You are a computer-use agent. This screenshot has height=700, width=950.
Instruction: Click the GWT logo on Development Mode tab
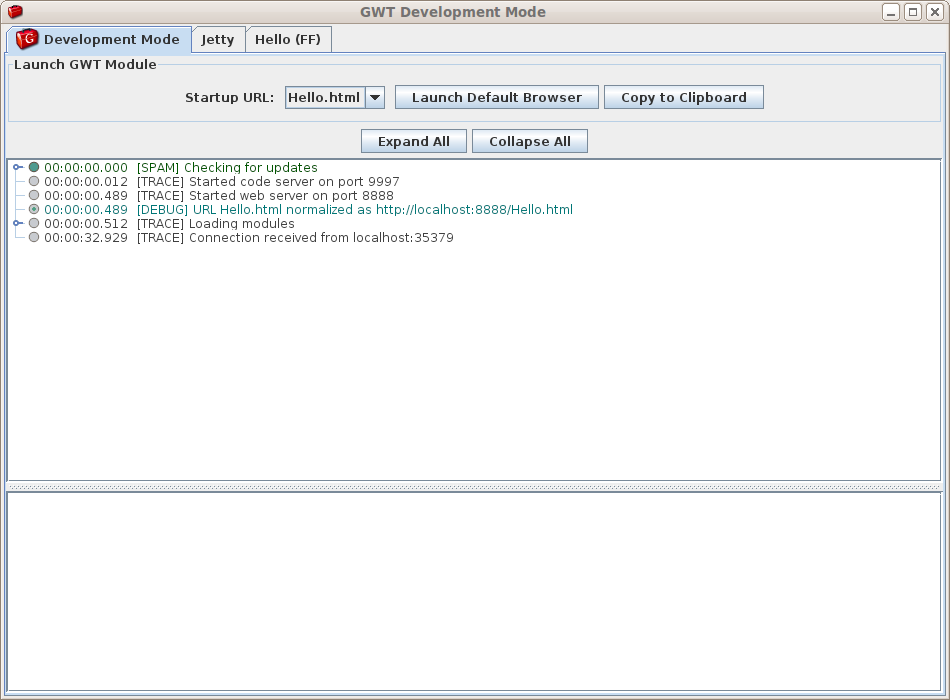(x=27, y=39)
